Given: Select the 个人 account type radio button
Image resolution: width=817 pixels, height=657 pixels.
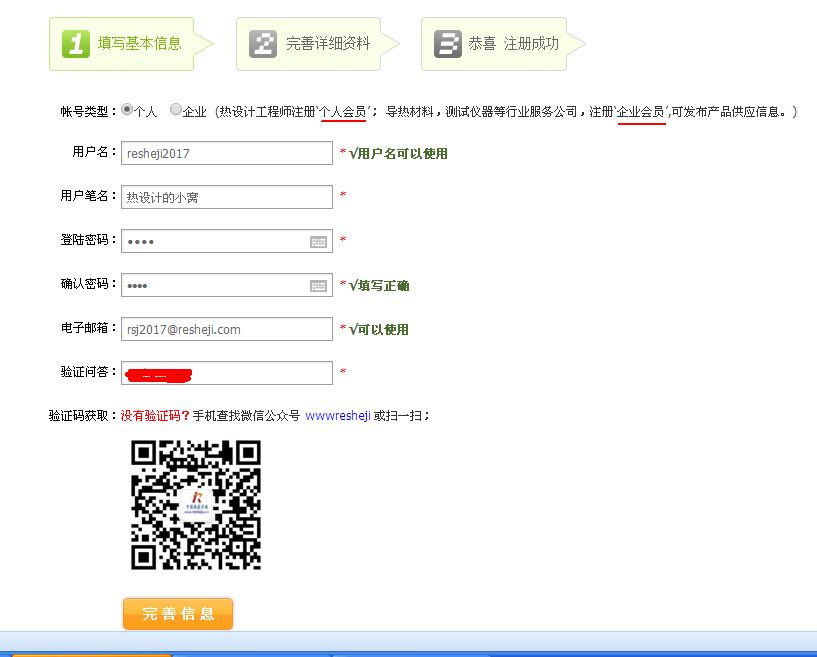Looking at the screenshot, I should click(127, 110).
